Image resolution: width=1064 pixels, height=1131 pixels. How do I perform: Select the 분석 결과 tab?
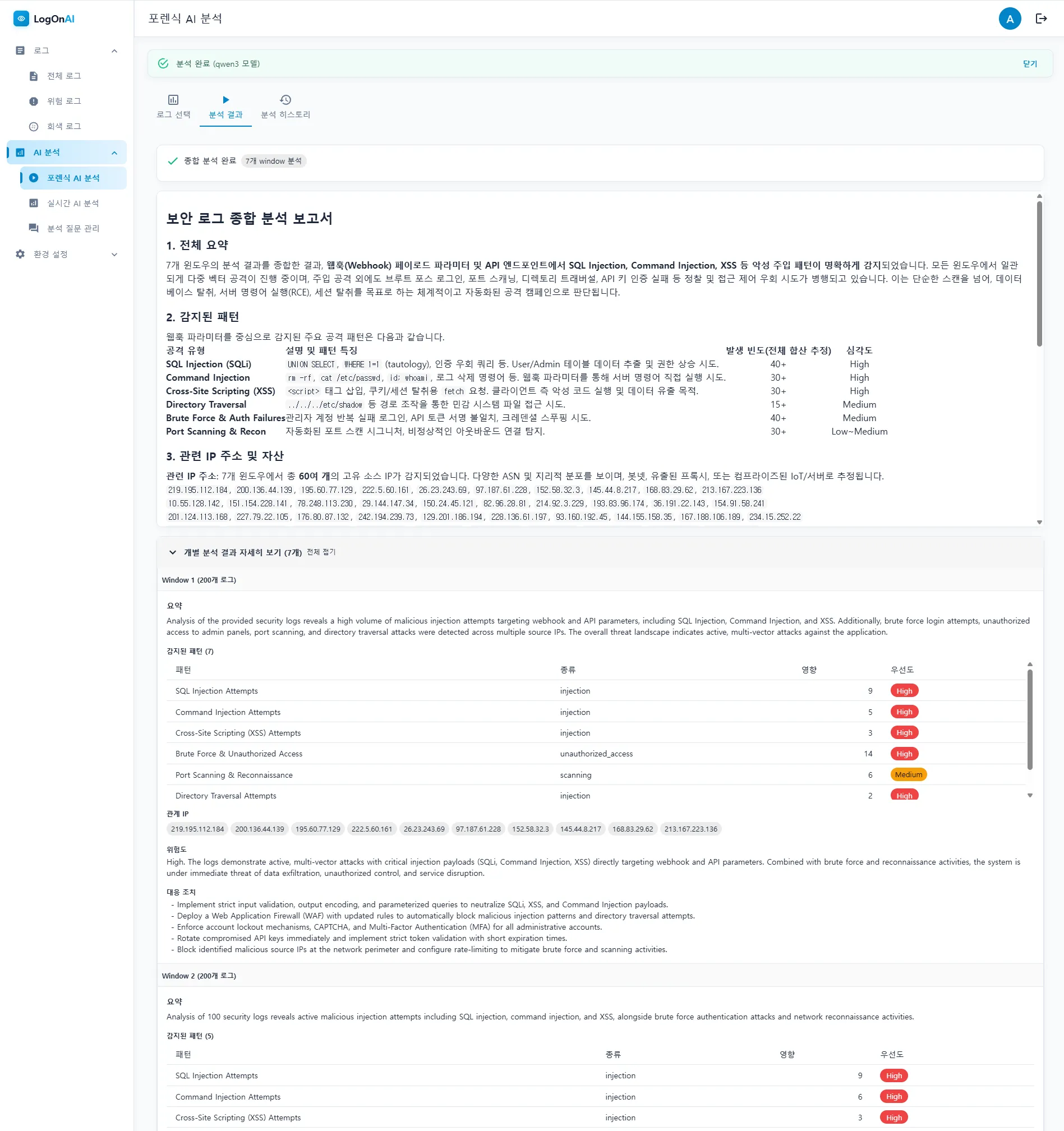tap(226, 108)
